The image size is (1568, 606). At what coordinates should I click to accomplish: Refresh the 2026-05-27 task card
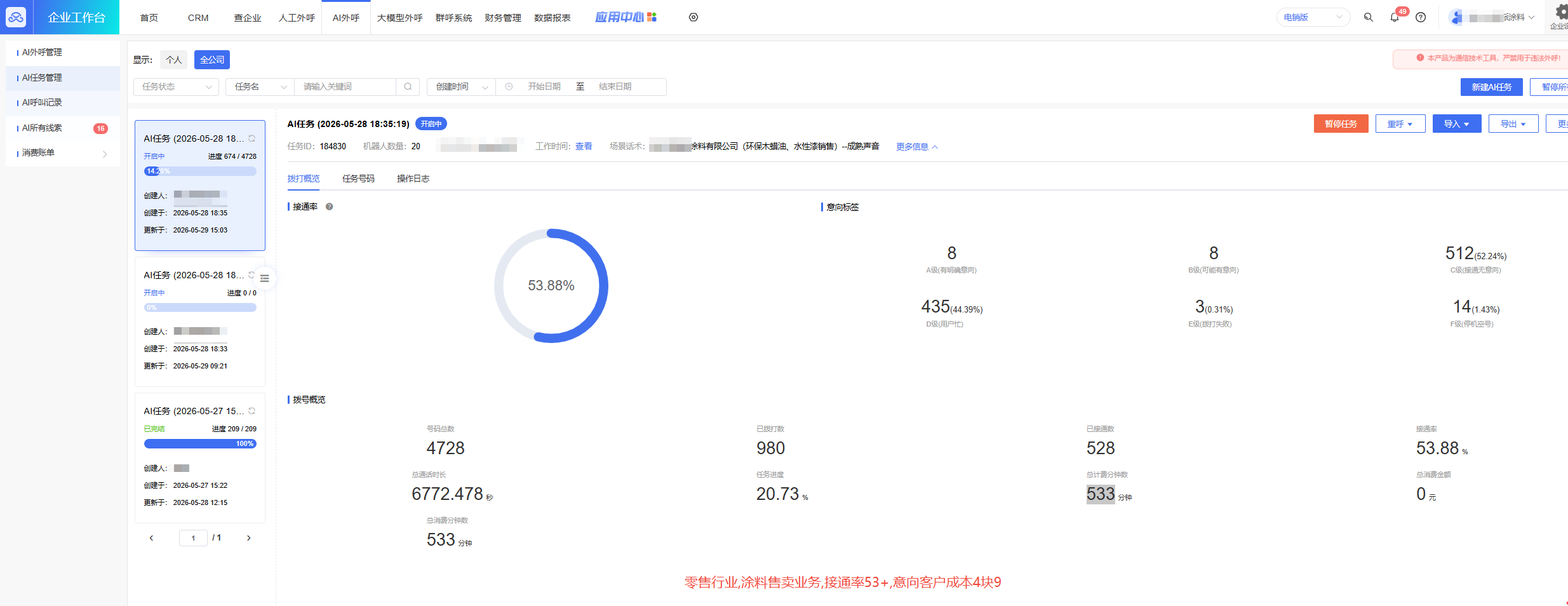click(x=252, y=411)
